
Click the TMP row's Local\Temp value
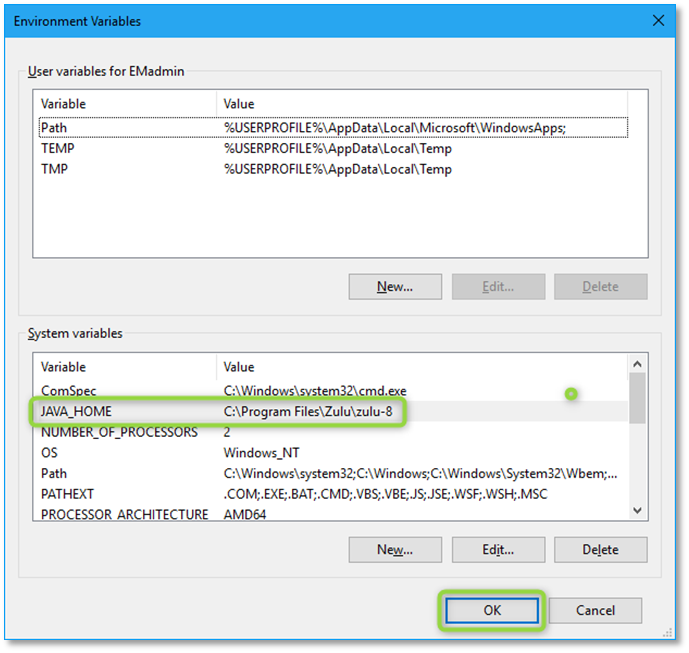(x=337, y=169)
